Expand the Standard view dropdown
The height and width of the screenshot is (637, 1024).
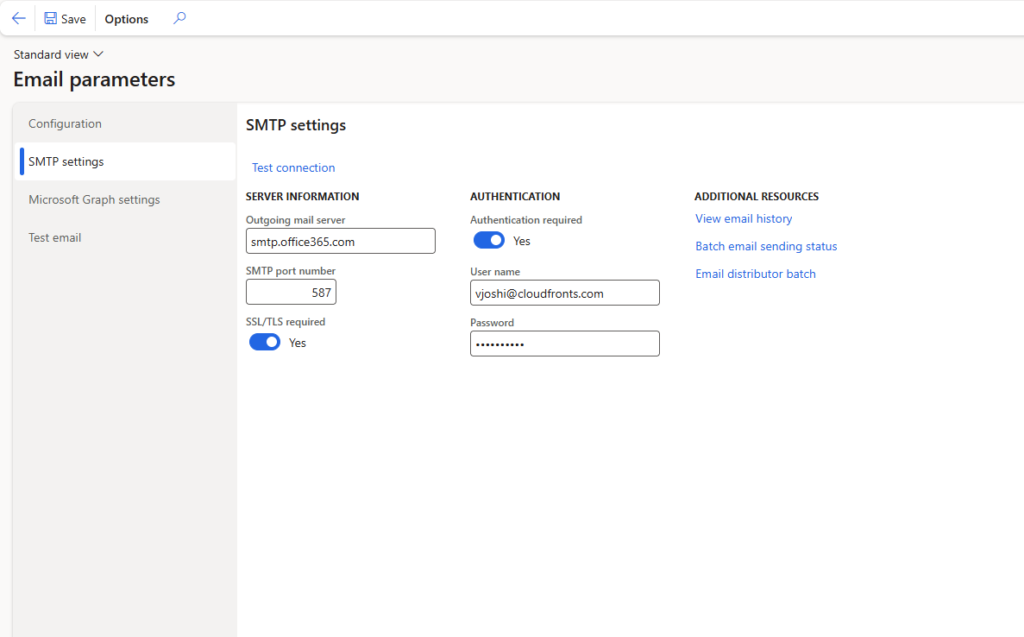point(58,55)
